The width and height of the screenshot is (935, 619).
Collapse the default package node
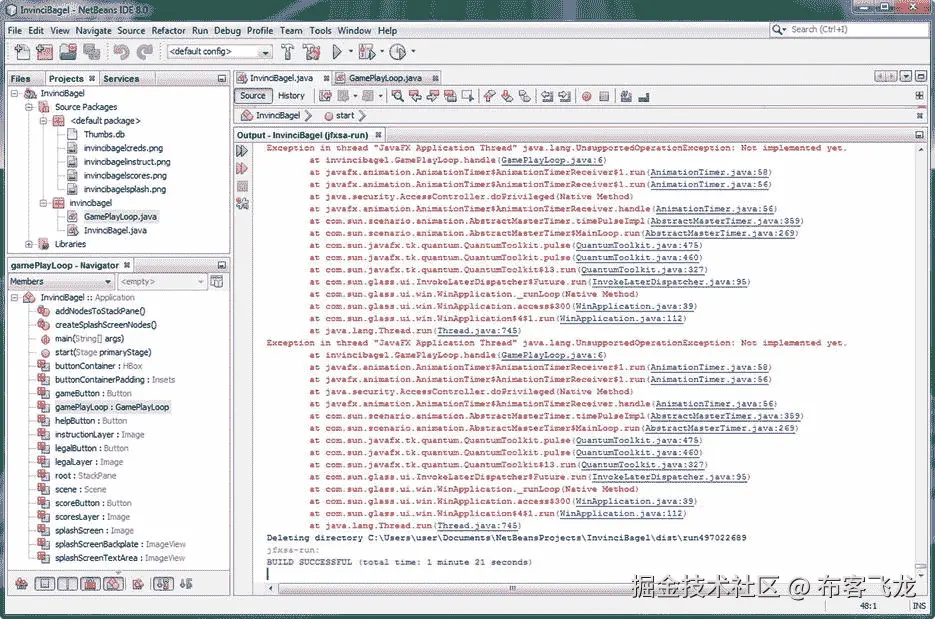tap(43, 121)
